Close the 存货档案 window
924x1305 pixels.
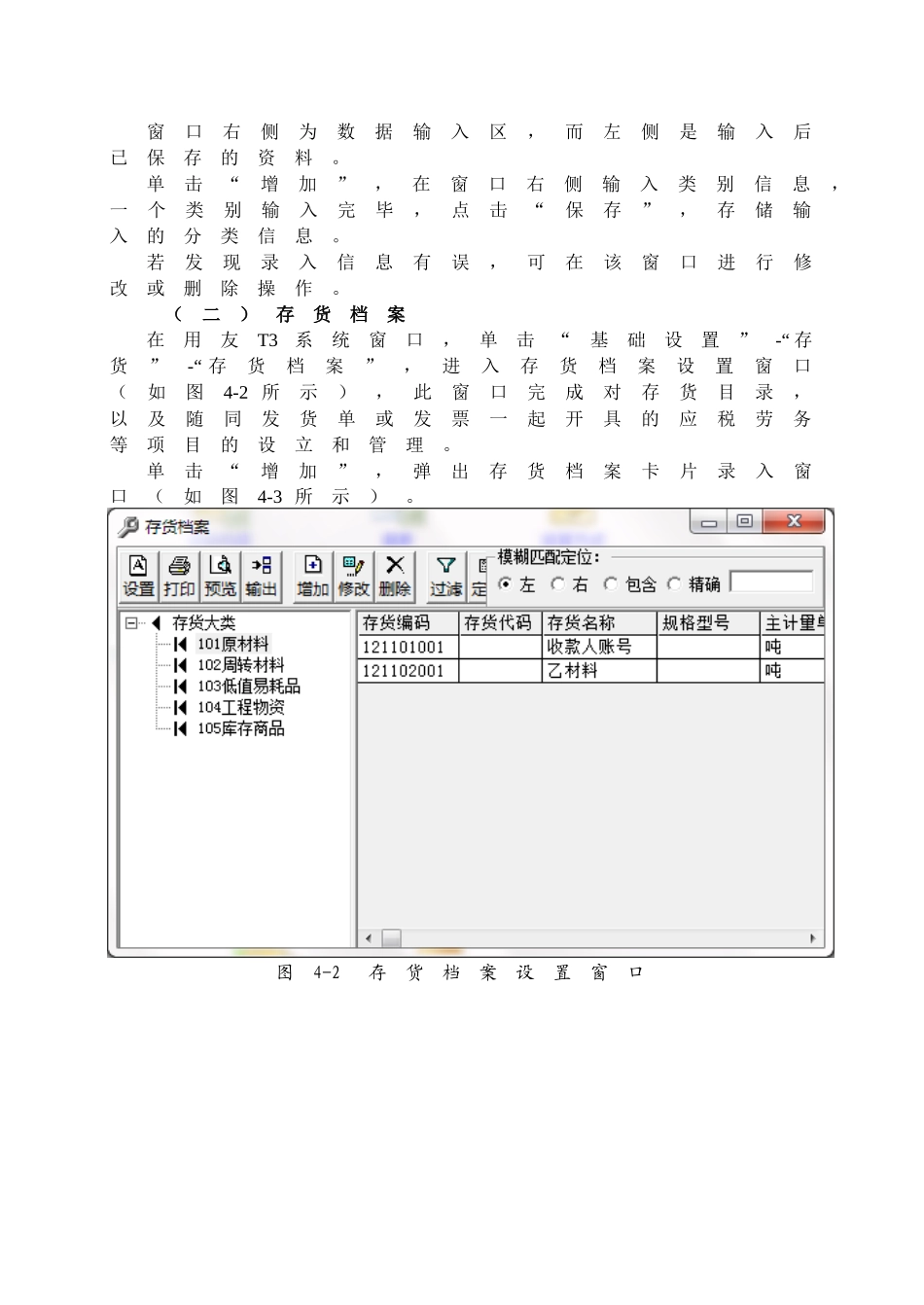pyautogui.click(x=795, y=522)
